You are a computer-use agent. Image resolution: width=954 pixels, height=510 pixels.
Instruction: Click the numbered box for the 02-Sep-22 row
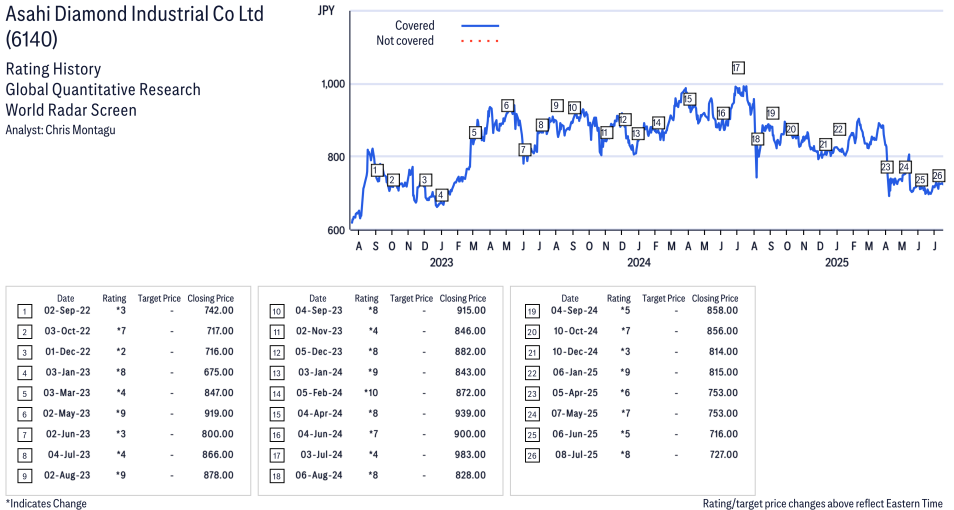[x=24, y=312]
